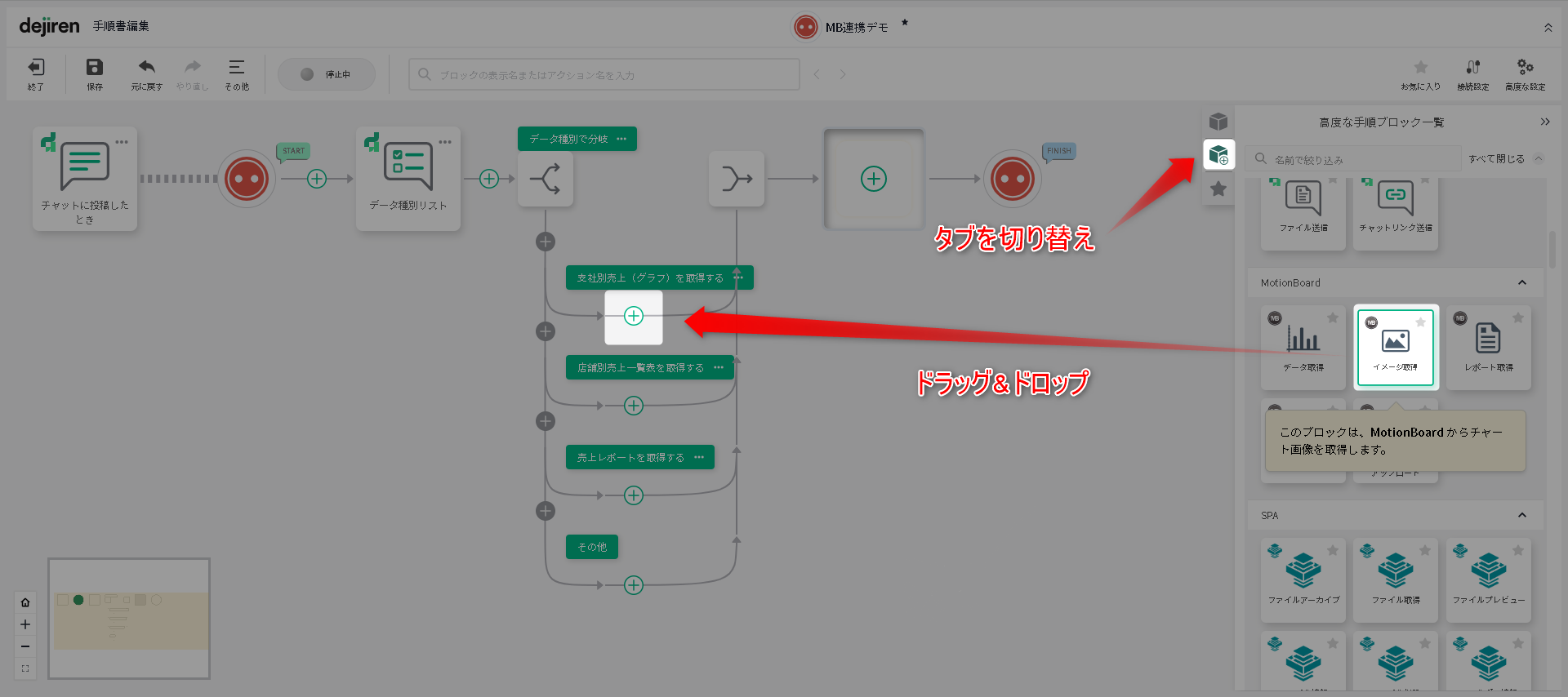The height and width of the screenshot is (697, 1568).
Task: Click the START bot node
Action: click(247, 178)
